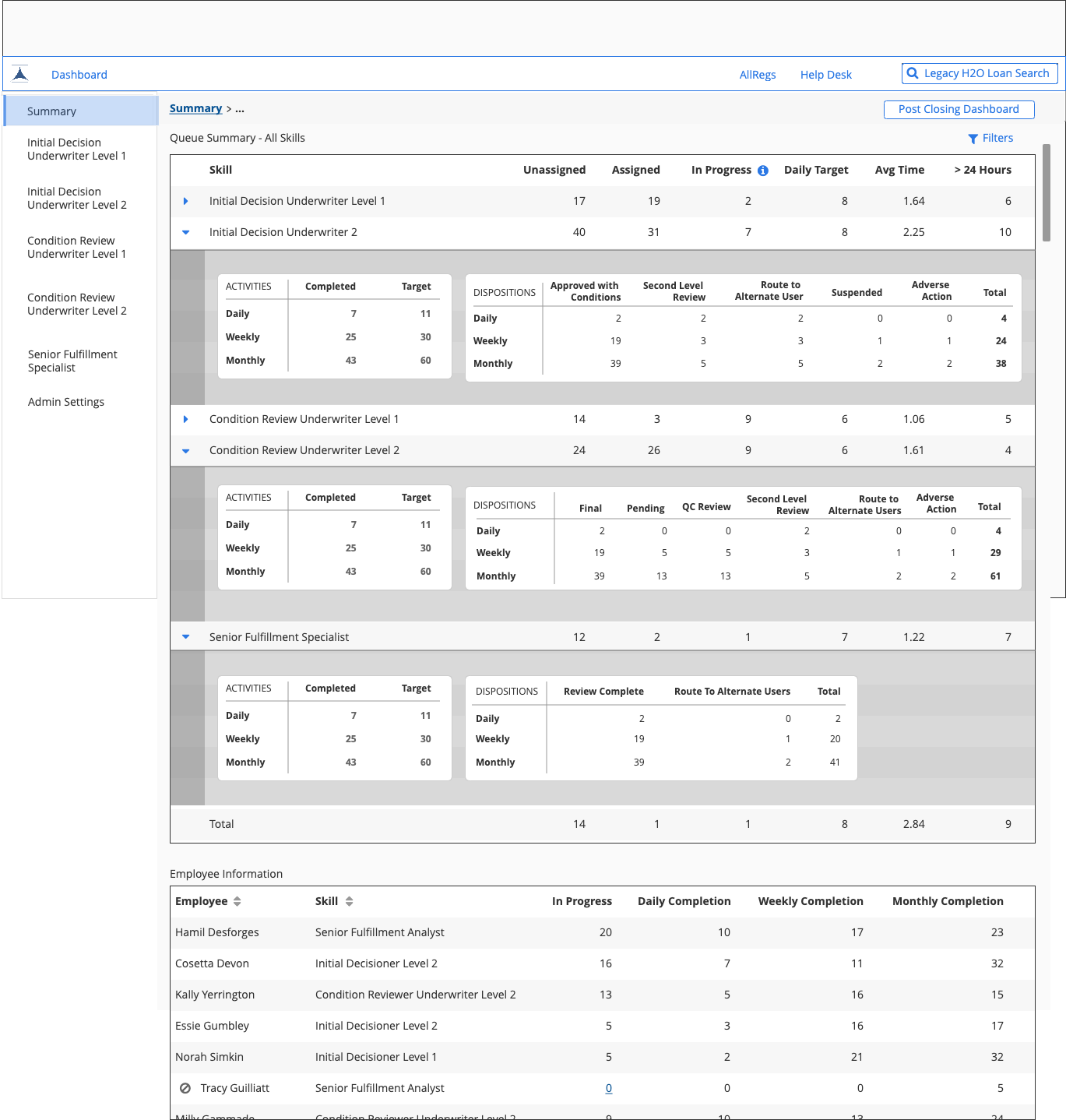Click the app logo icon beside Dashboard
The width and height of the screenshot is (1066, 1120).
tap(20, 74)
